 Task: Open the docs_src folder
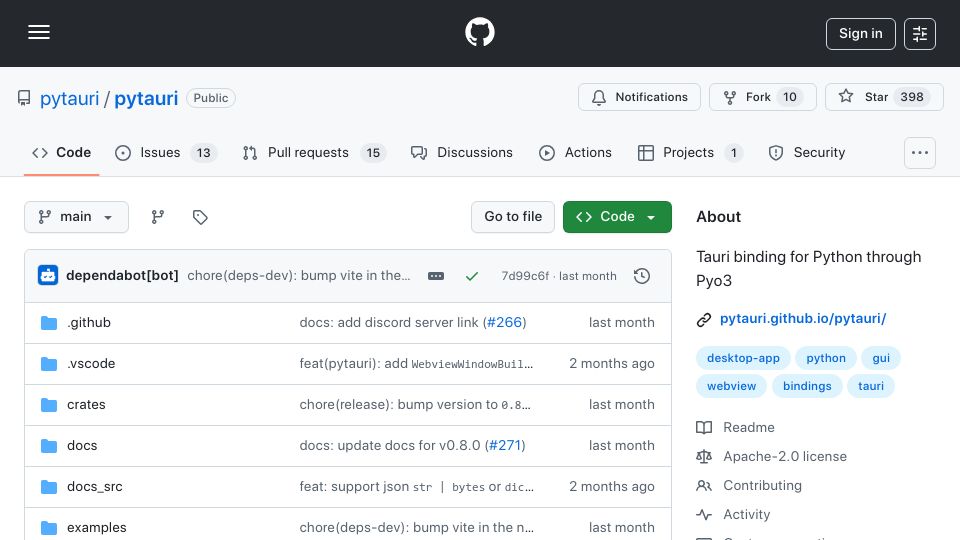pos(95,487)
